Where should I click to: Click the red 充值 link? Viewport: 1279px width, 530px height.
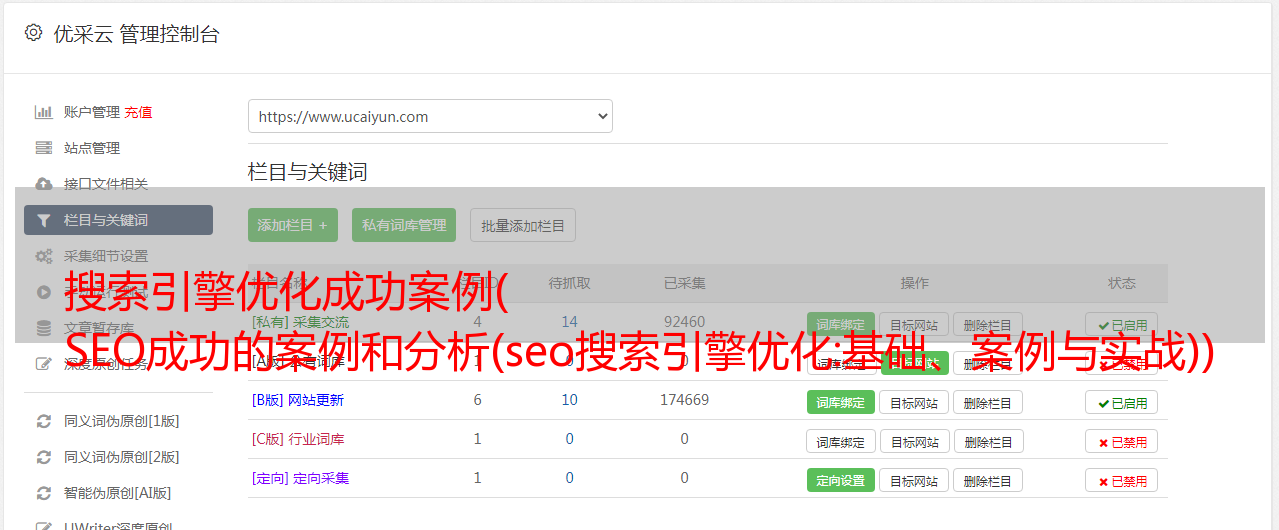tap(139, 112)
